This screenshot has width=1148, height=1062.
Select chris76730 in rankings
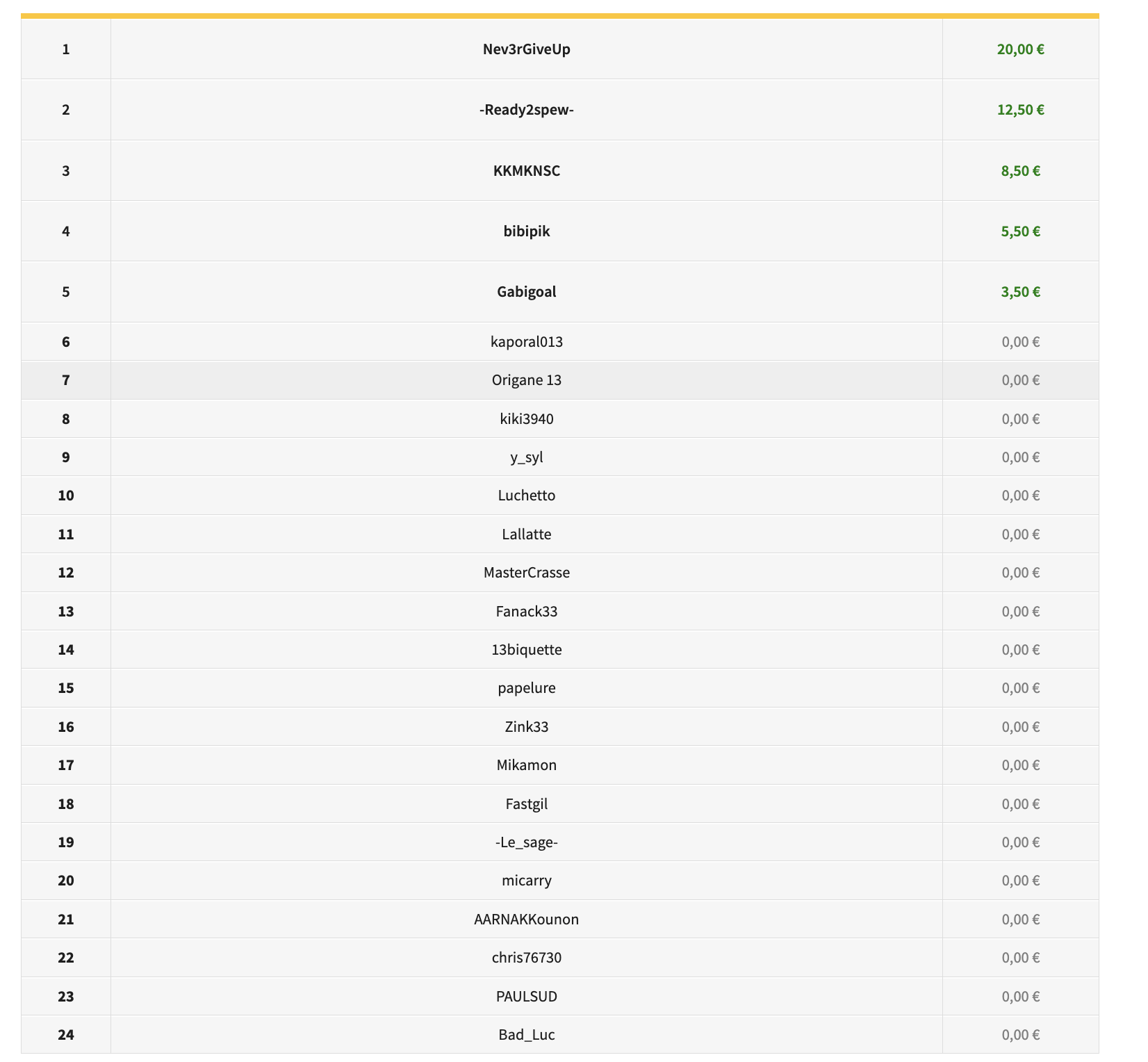526,958
